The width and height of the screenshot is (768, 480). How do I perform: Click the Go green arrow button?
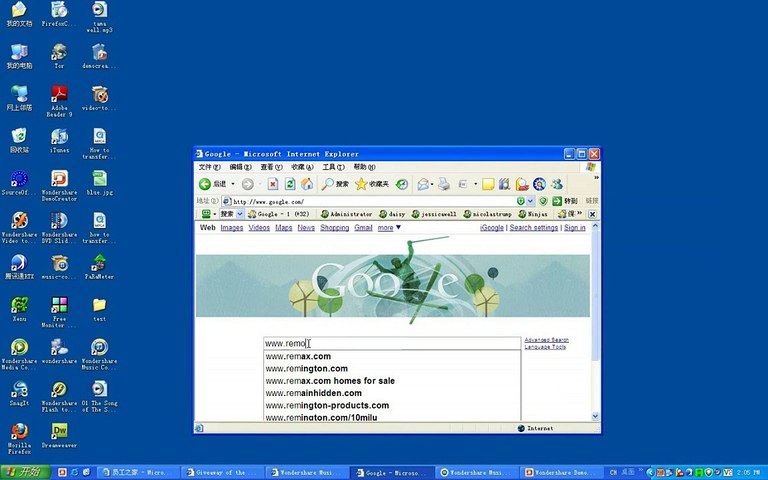tap(557, 201)
